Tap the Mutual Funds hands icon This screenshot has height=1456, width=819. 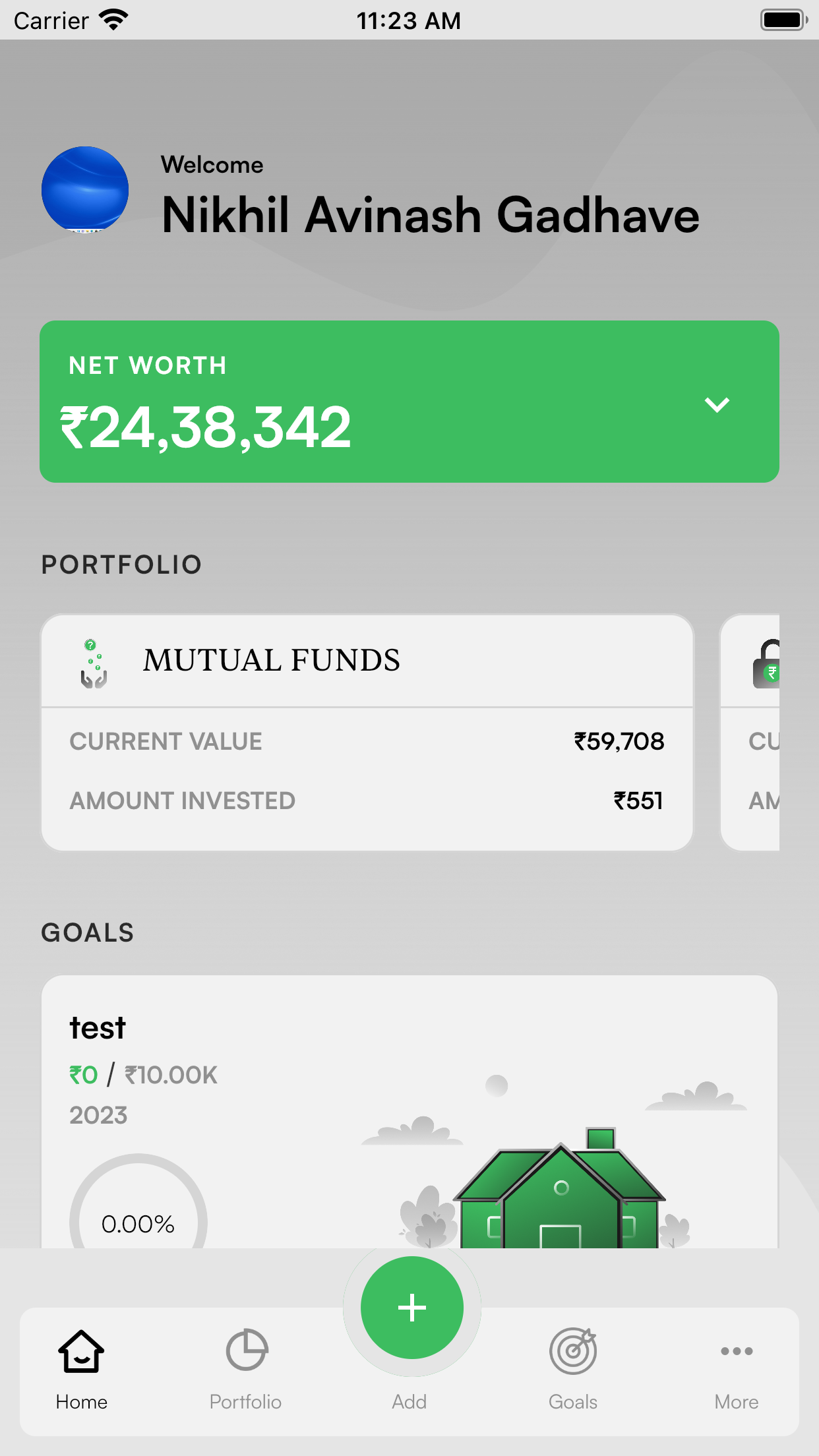(x=94, y=663)
